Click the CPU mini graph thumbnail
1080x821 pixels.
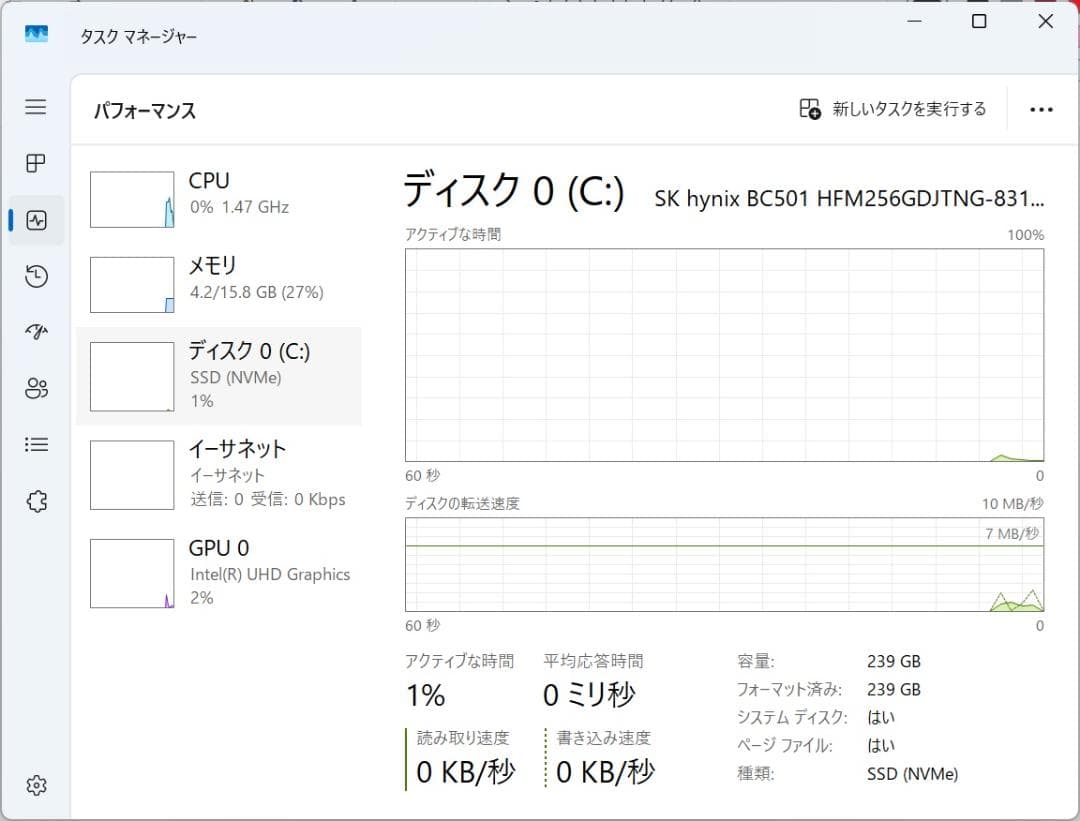tap(131, 198)
